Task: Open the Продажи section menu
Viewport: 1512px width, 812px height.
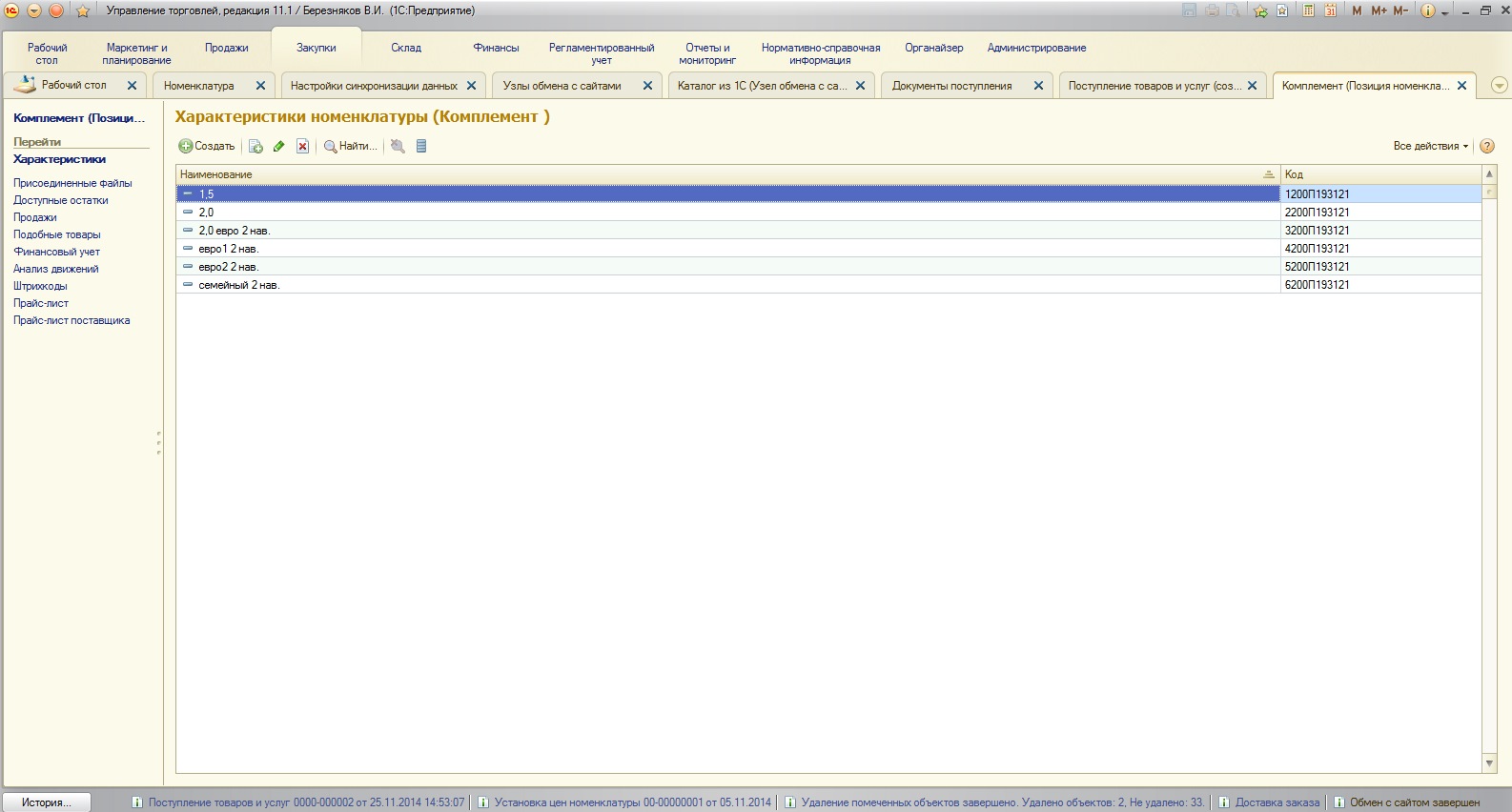Action: coord(226,48)
